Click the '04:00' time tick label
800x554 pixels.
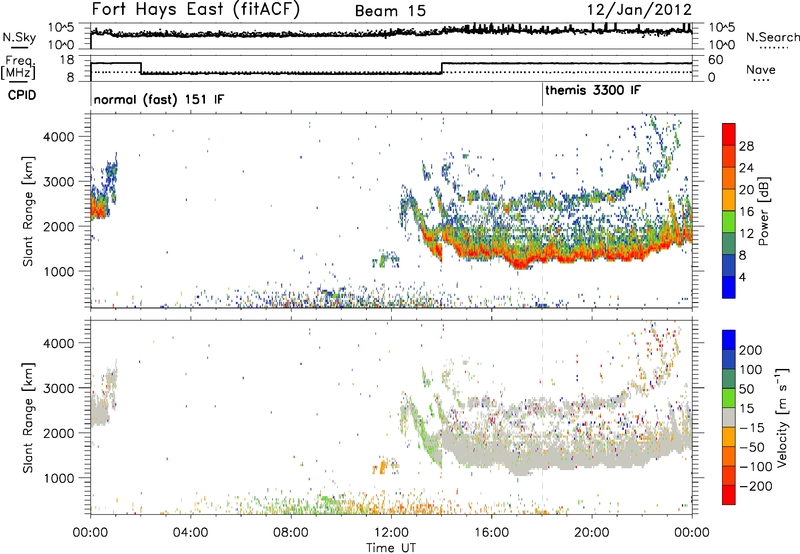(190, 533)
